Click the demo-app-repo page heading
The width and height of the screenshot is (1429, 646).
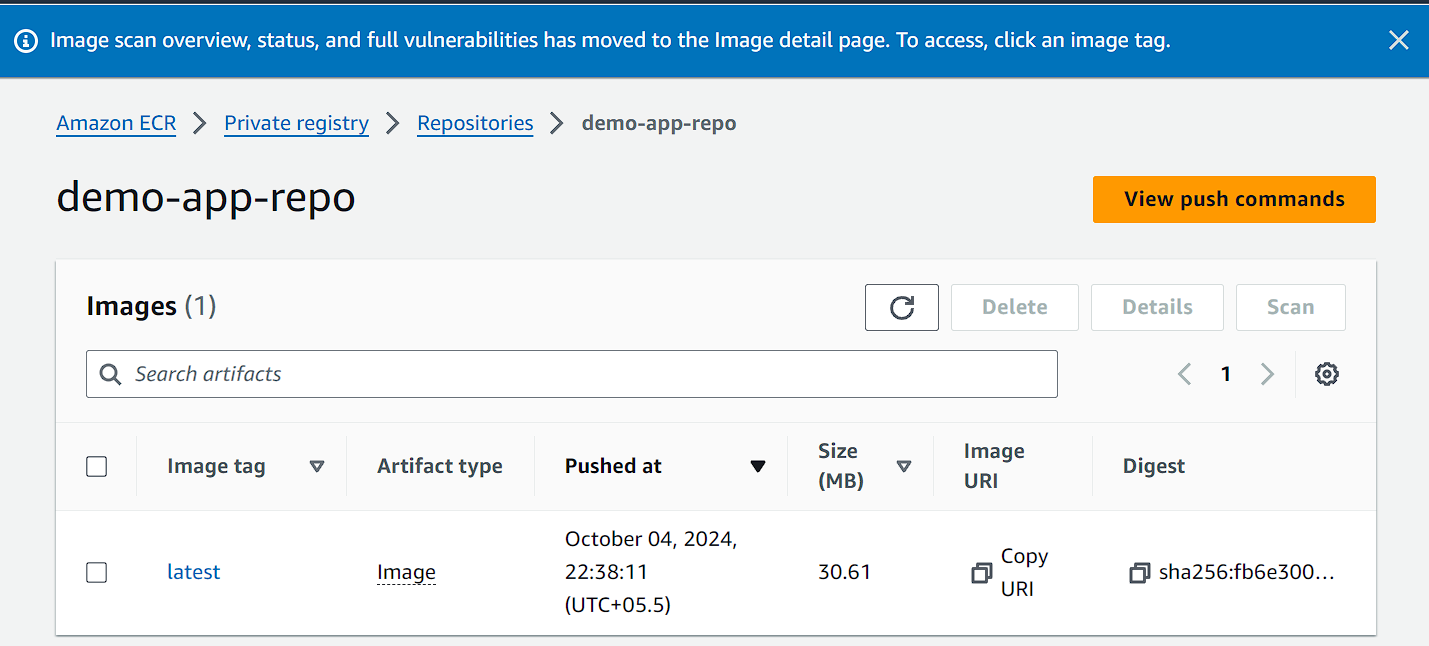[x=206, y=198]
